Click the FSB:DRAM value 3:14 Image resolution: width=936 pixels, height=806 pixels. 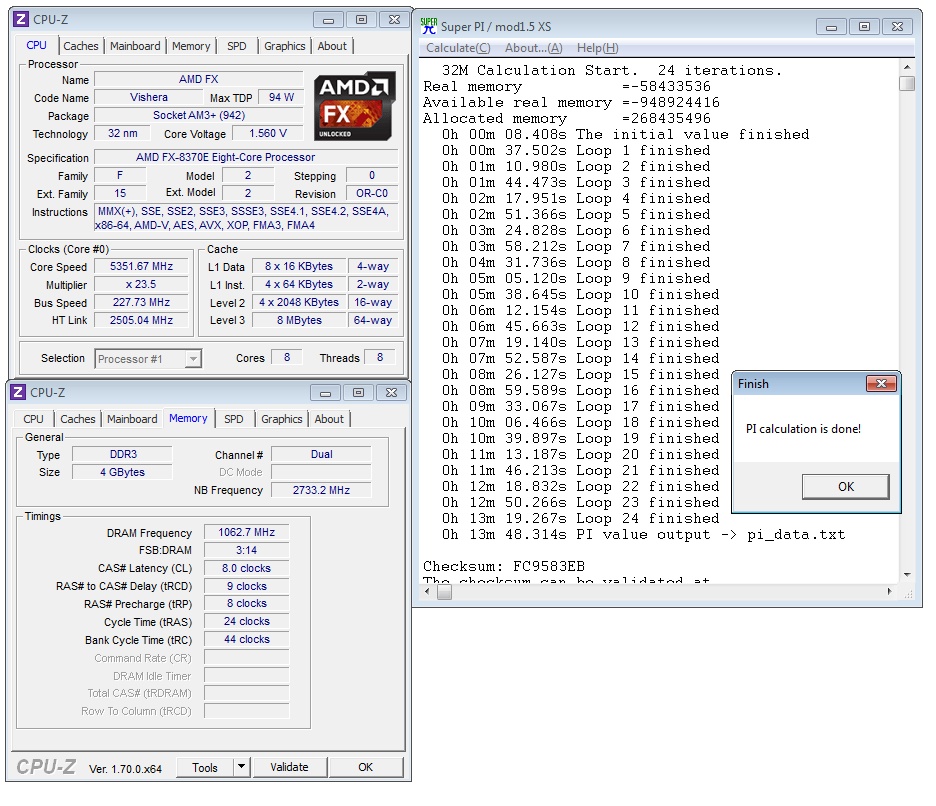click(x=247, y=550)
